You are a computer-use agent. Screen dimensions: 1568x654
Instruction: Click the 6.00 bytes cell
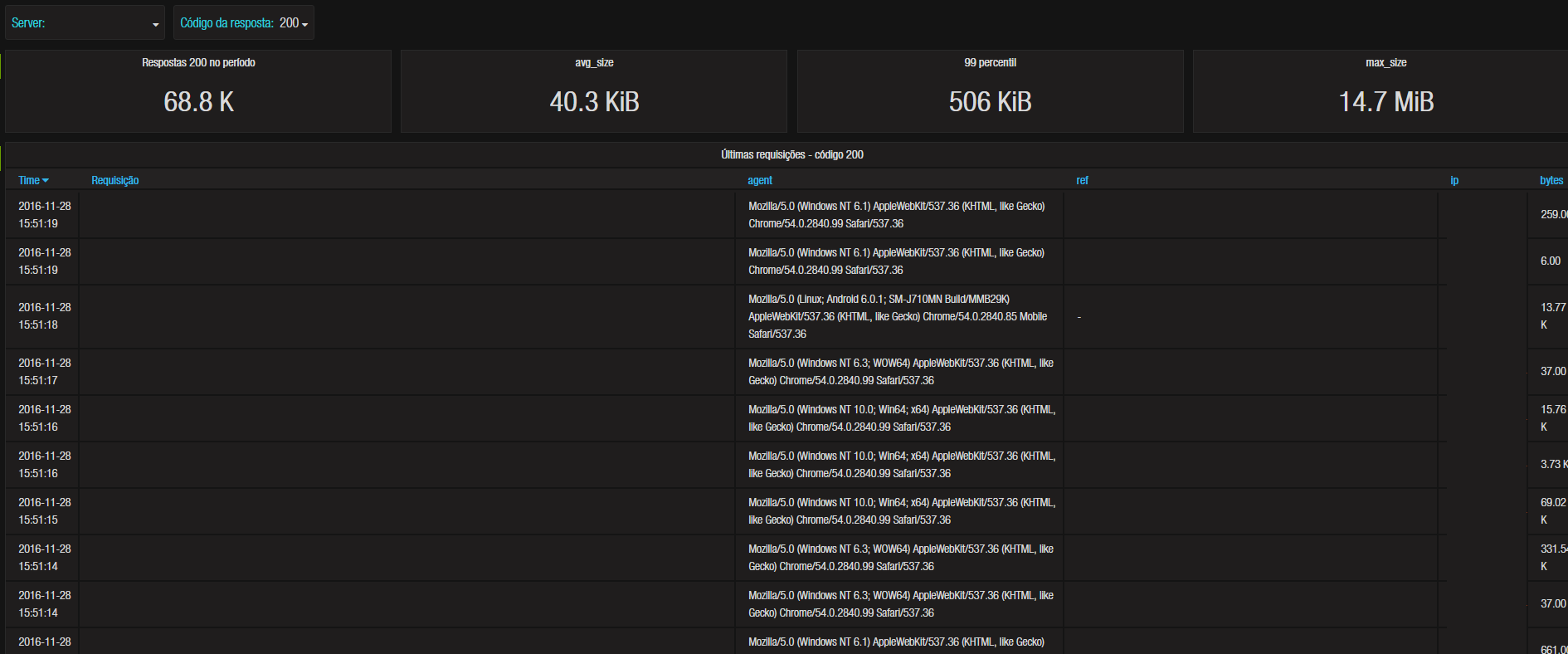[x=1548, y=261]
